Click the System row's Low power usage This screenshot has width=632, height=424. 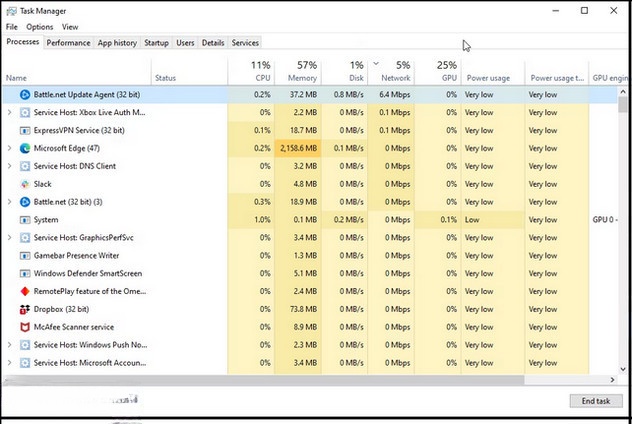[x=472, y=220]
